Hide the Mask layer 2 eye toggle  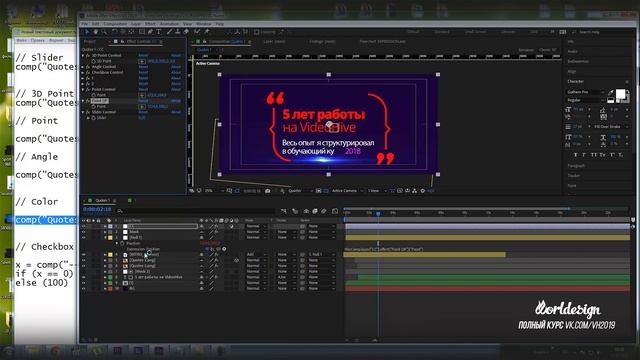(x=84, y=232)
